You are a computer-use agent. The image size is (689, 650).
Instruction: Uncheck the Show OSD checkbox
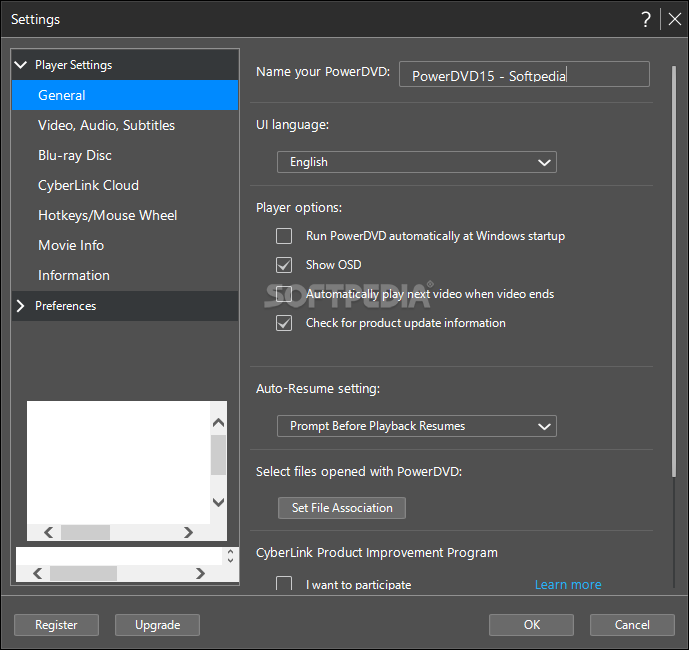pos(284,265)
